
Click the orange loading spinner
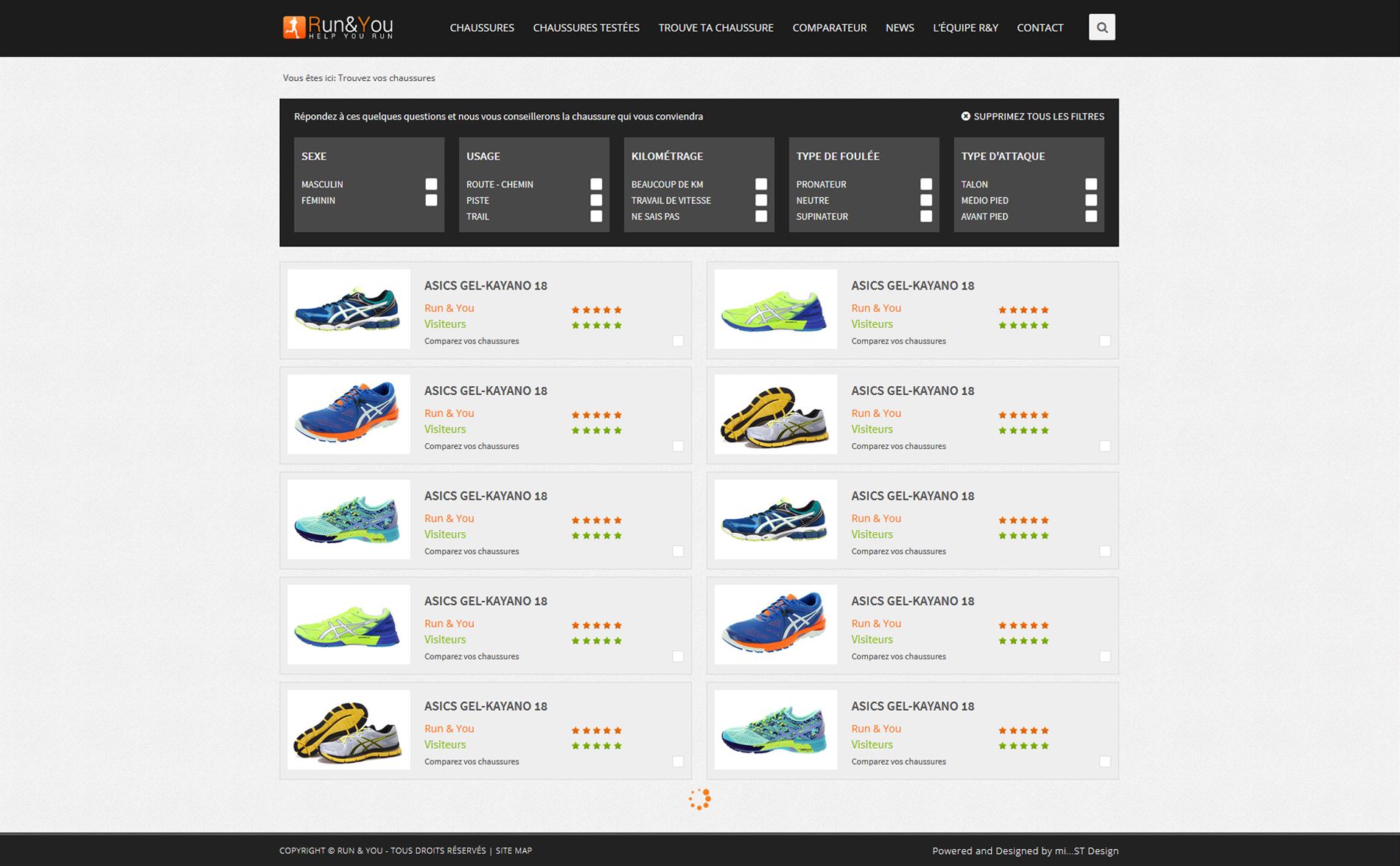coord(699,800)
